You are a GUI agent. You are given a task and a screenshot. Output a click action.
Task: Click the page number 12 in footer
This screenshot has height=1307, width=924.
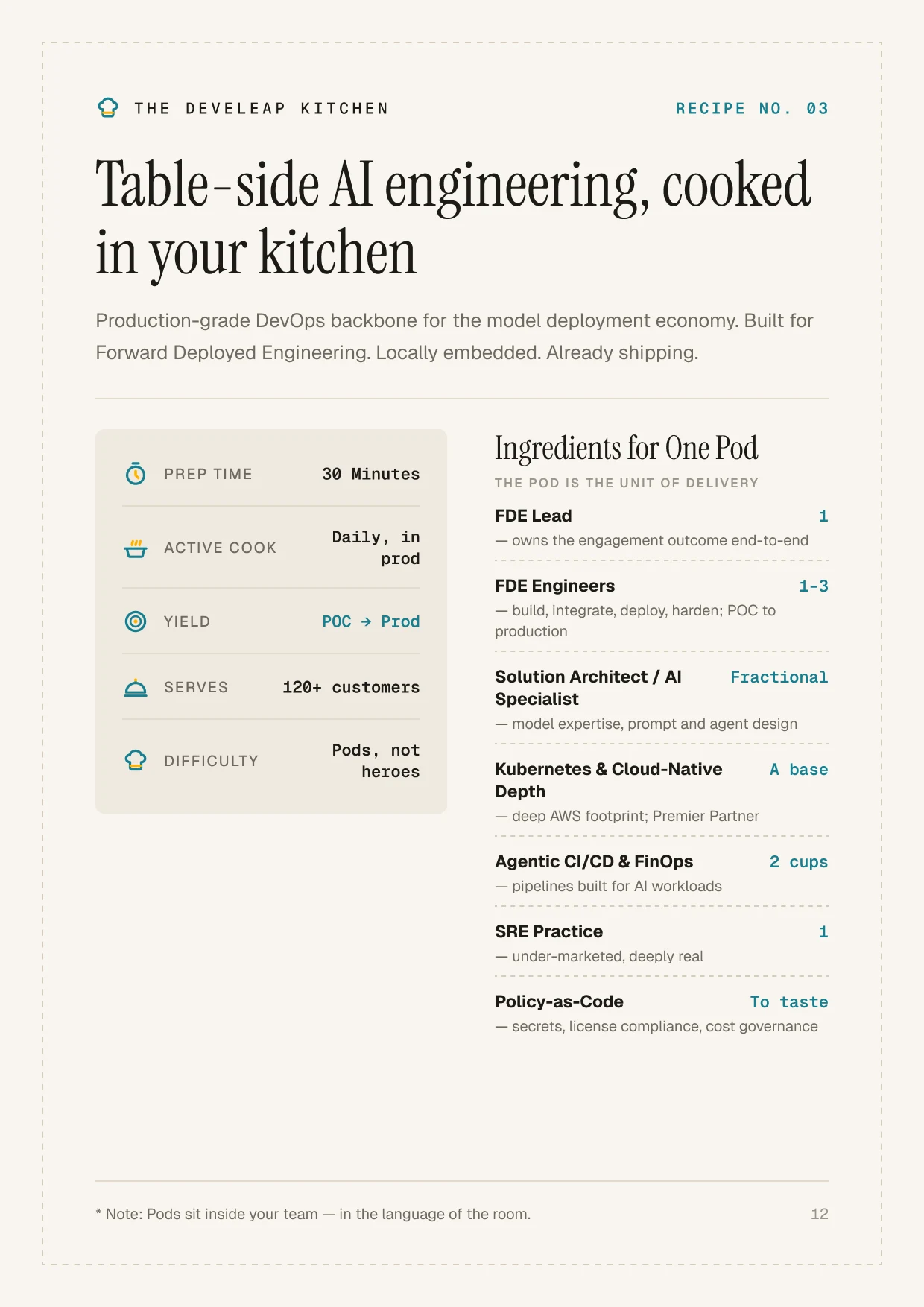click(x=820, y=1214)
